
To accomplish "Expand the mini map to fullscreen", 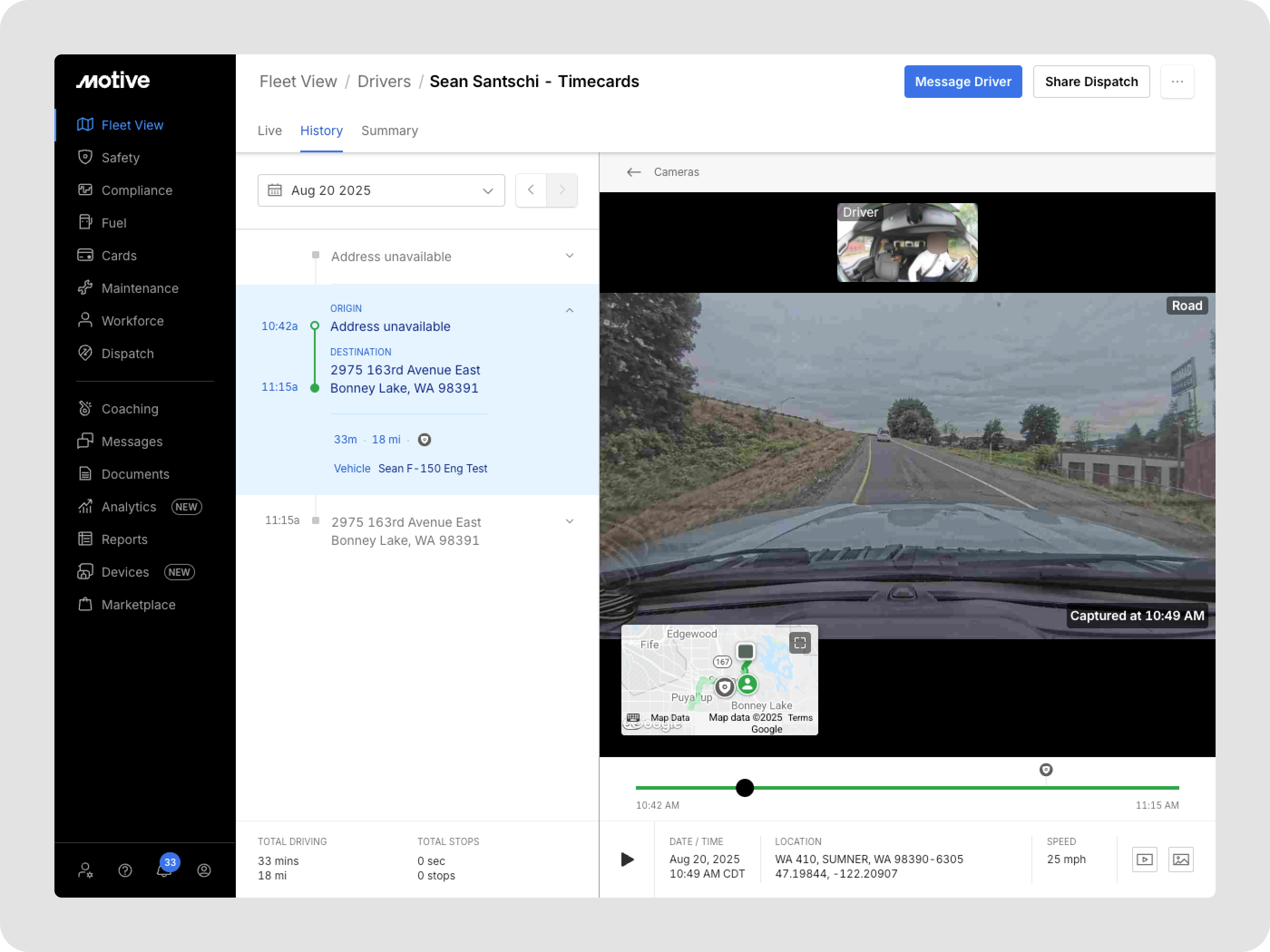I will click(800, 643).
